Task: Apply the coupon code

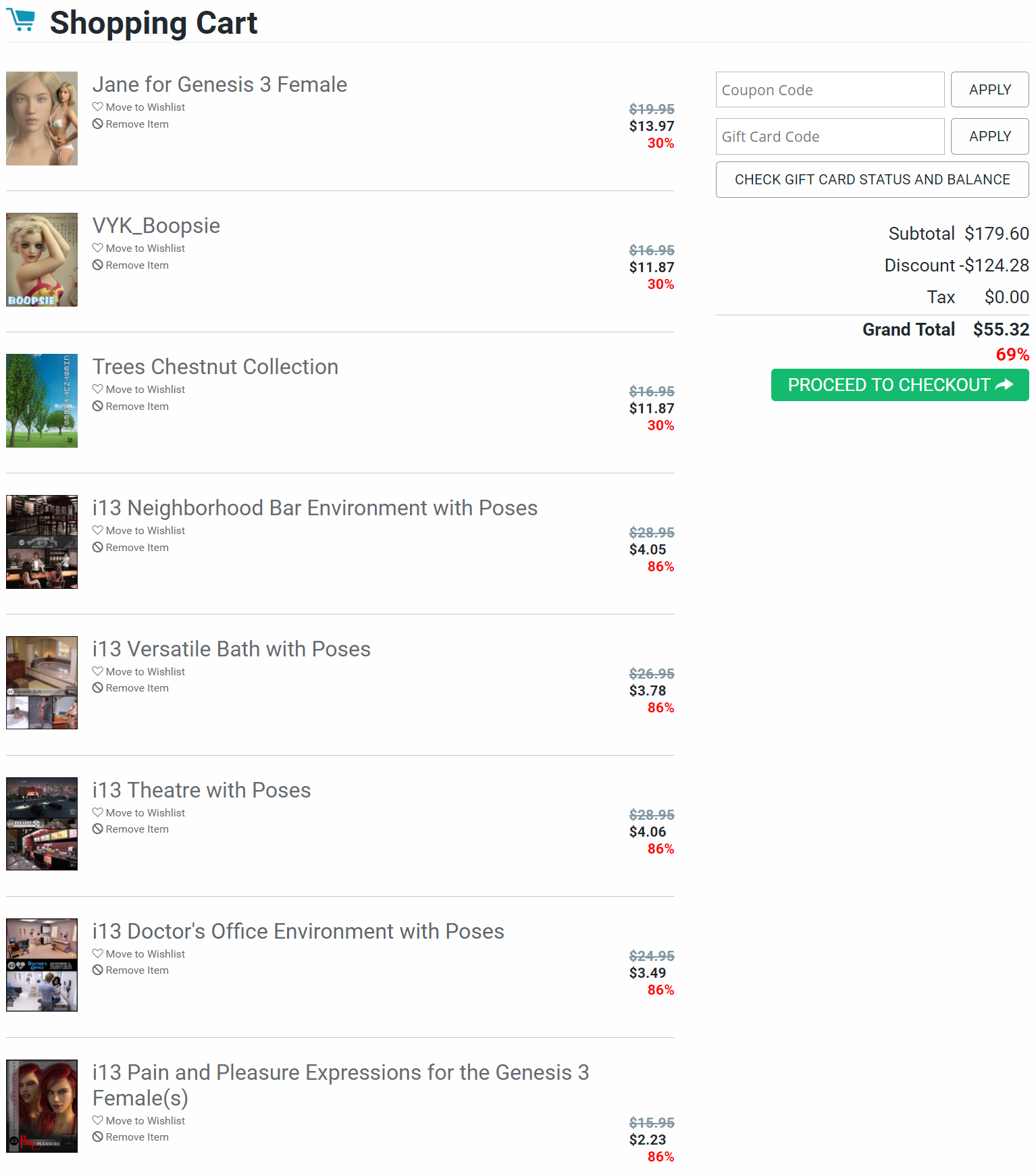Action: [x=990, y=90]
